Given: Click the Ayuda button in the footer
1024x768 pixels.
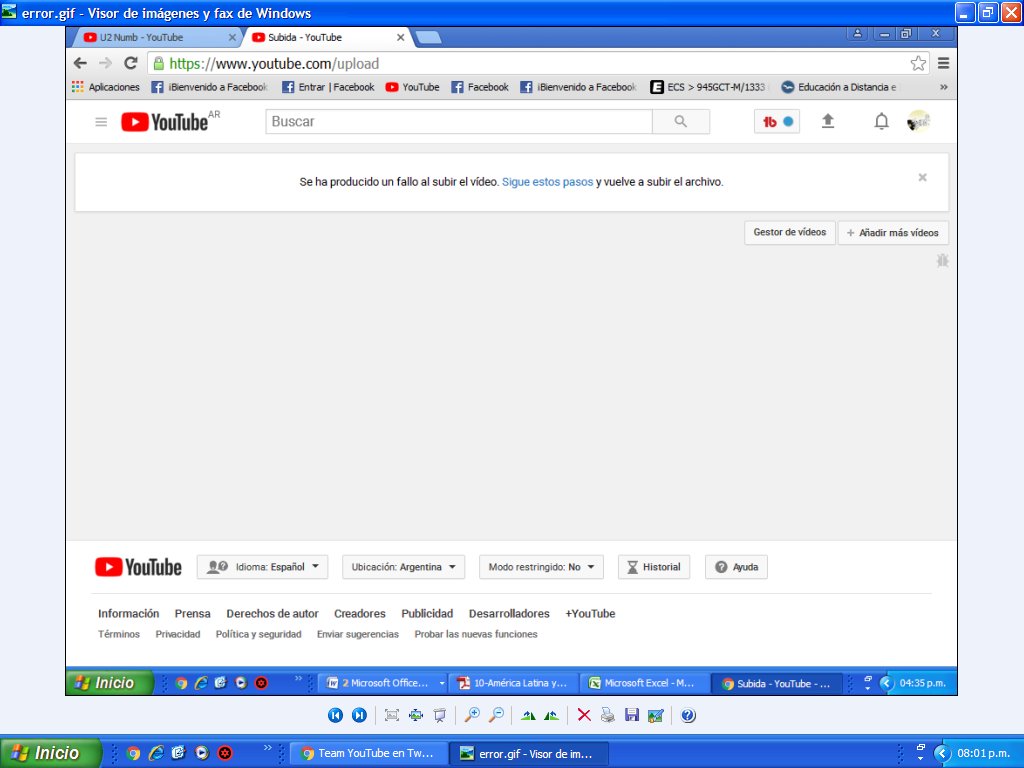Looking at the screenshot, I should [x=736, y=567].
